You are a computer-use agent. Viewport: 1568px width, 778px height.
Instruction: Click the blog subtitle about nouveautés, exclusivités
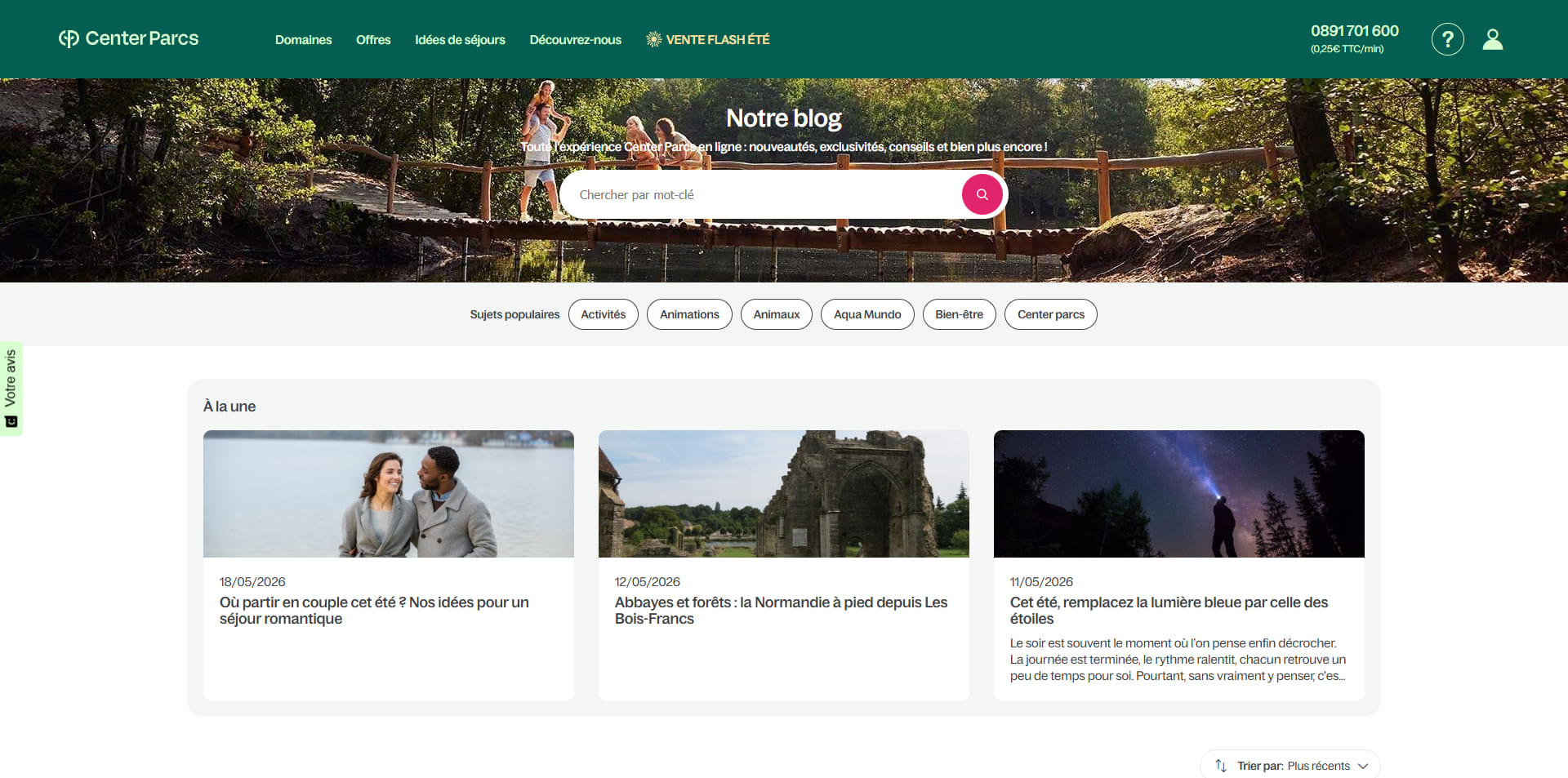[784, 147]
